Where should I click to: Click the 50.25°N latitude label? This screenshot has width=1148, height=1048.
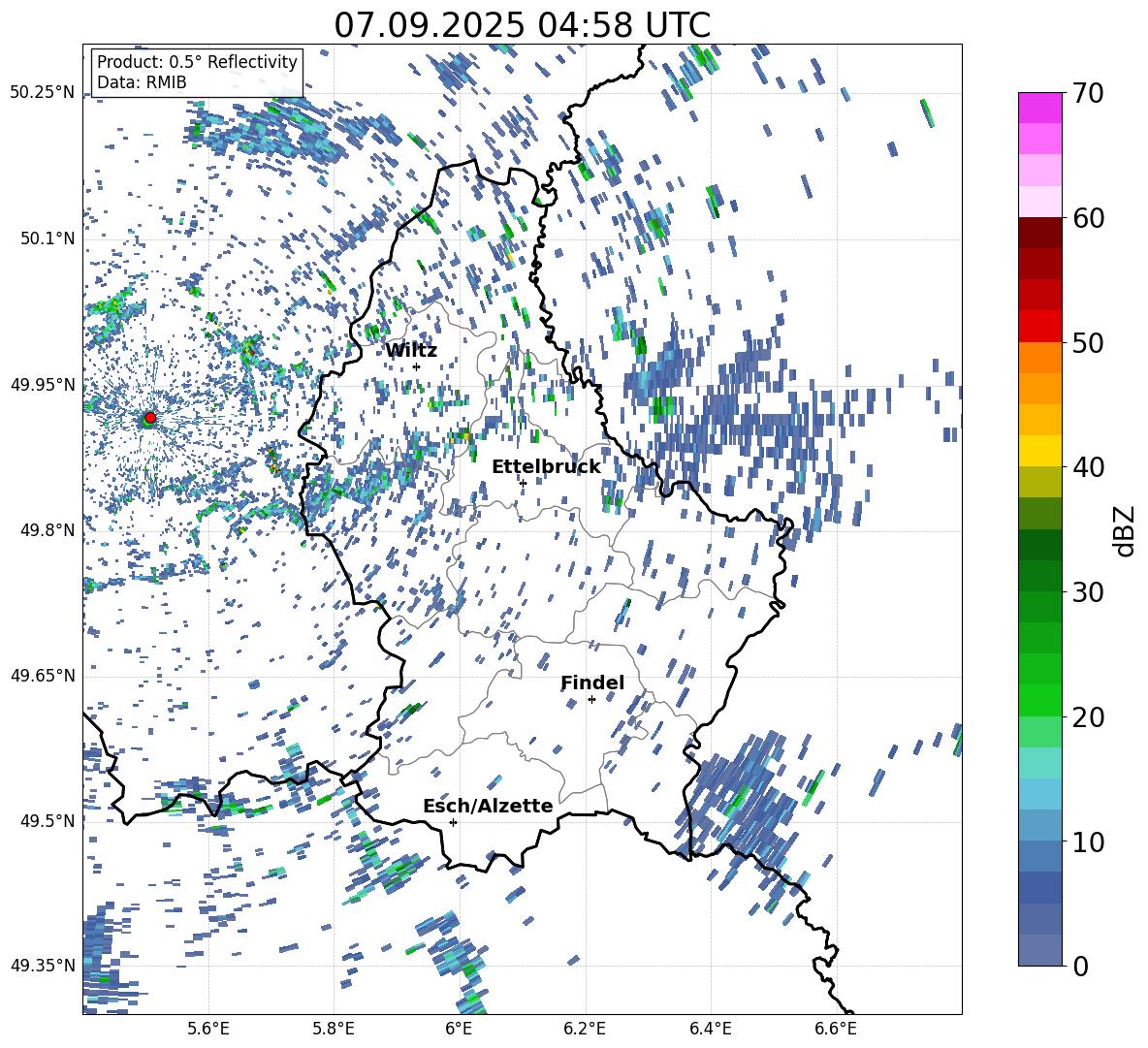tap(43, 93)
